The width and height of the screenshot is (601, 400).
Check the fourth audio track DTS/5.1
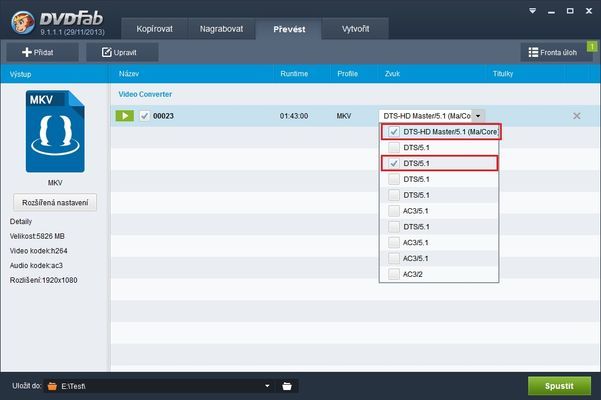pyautogui.click(x=394, y=179)
